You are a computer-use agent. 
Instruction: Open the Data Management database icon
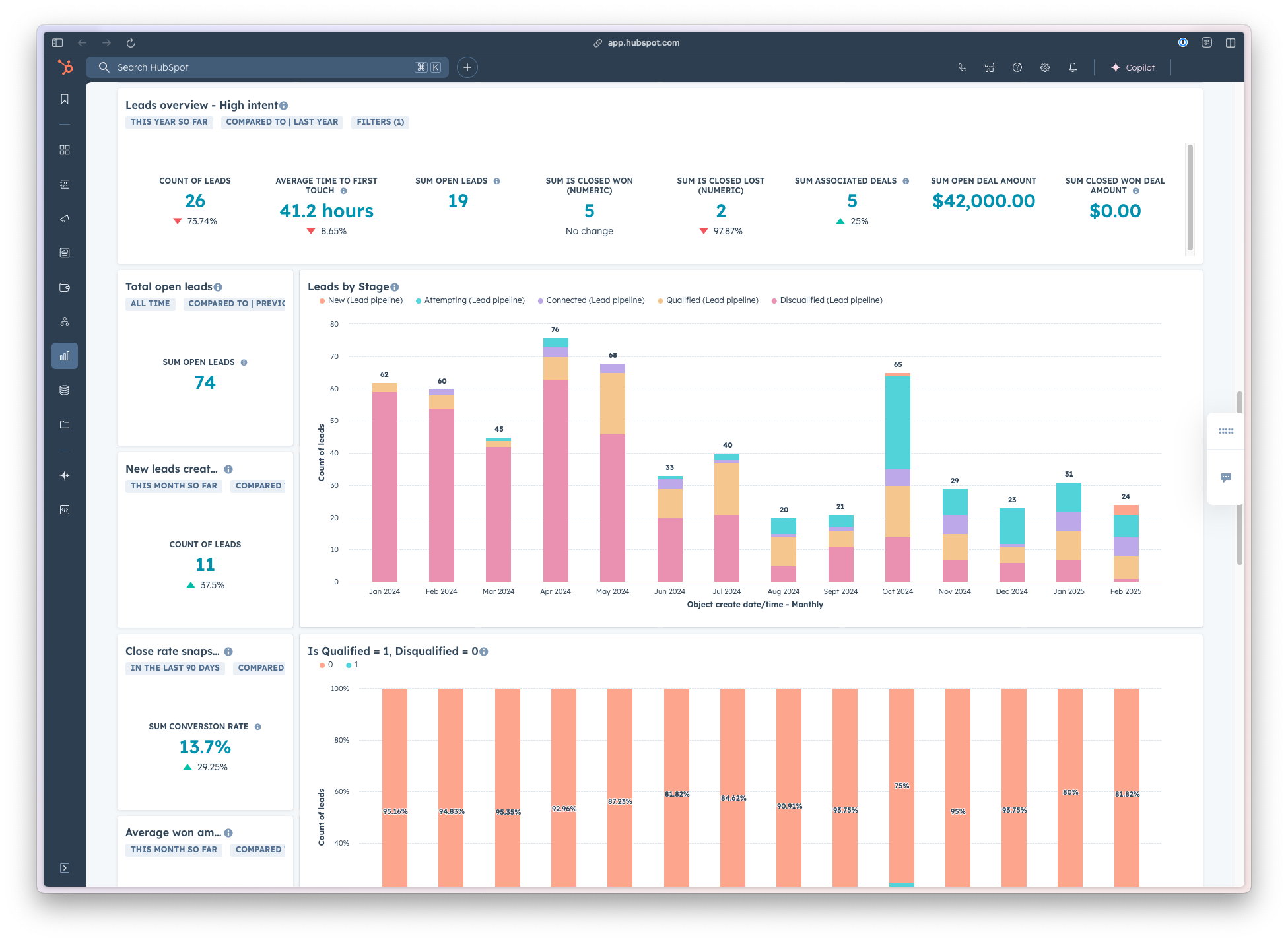point(65,390)
